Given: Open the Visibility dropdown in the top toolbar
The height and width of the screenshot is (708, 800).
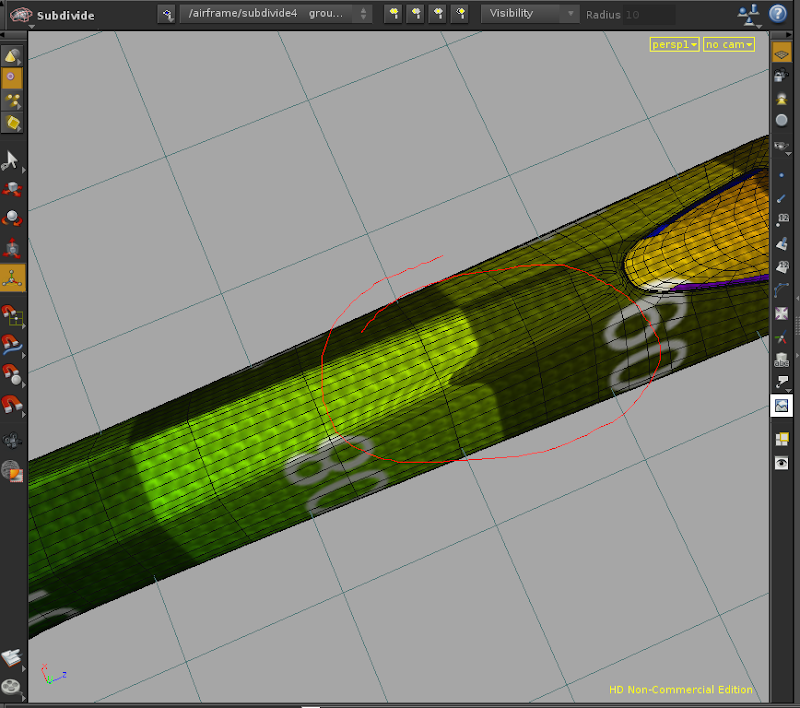Looking at the screenshot, I should pyautogui.click(x=530, y=14).
